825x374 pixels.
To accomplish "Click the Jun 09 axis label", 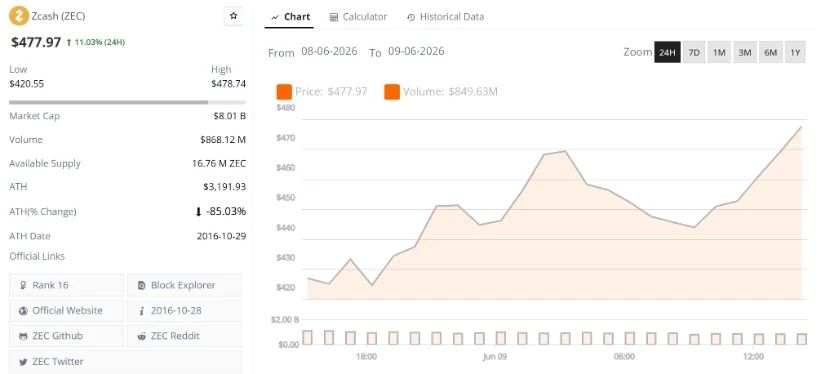I will coord(495,357).
